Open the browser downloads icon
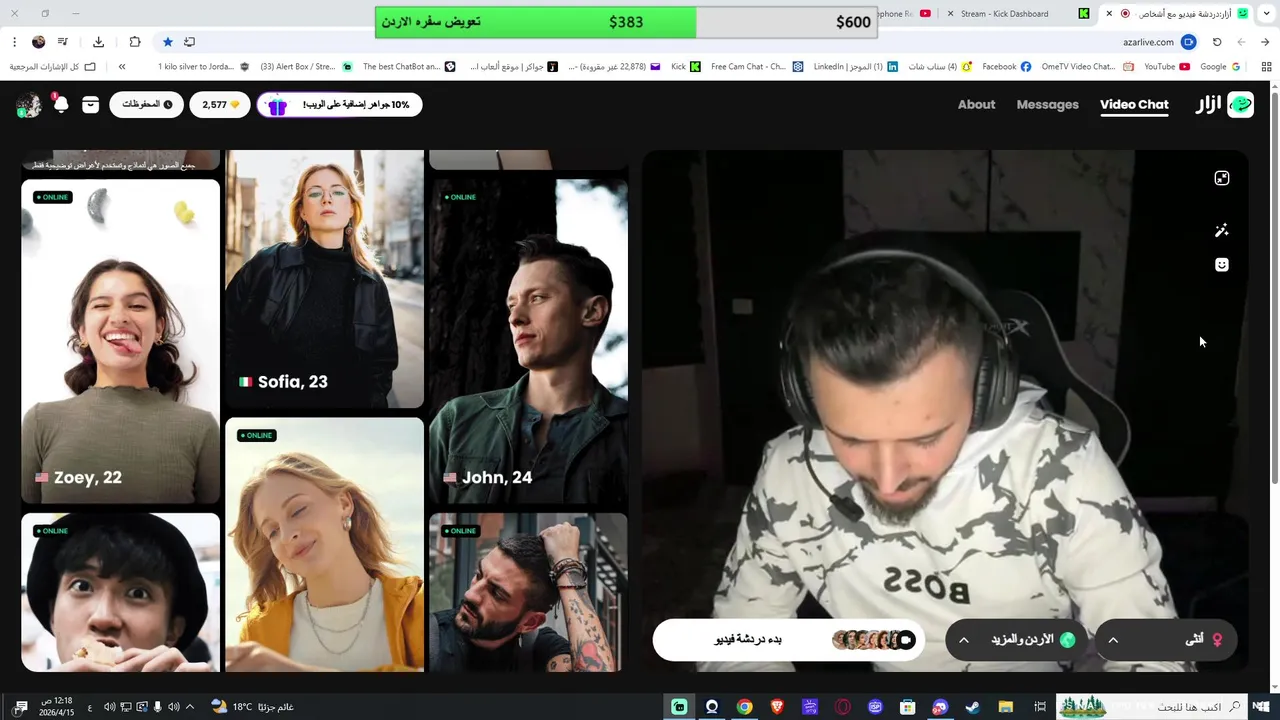Viewport: 1280px width, 720px height. tap(98, 42)
